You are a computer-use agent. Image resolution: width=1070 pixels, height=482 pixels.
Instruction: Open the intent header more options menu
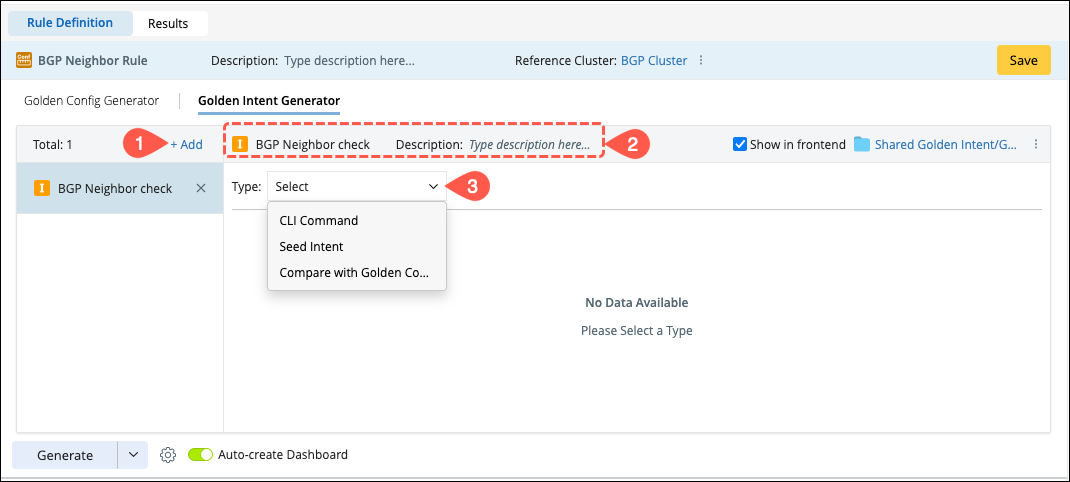[1036, 144]
